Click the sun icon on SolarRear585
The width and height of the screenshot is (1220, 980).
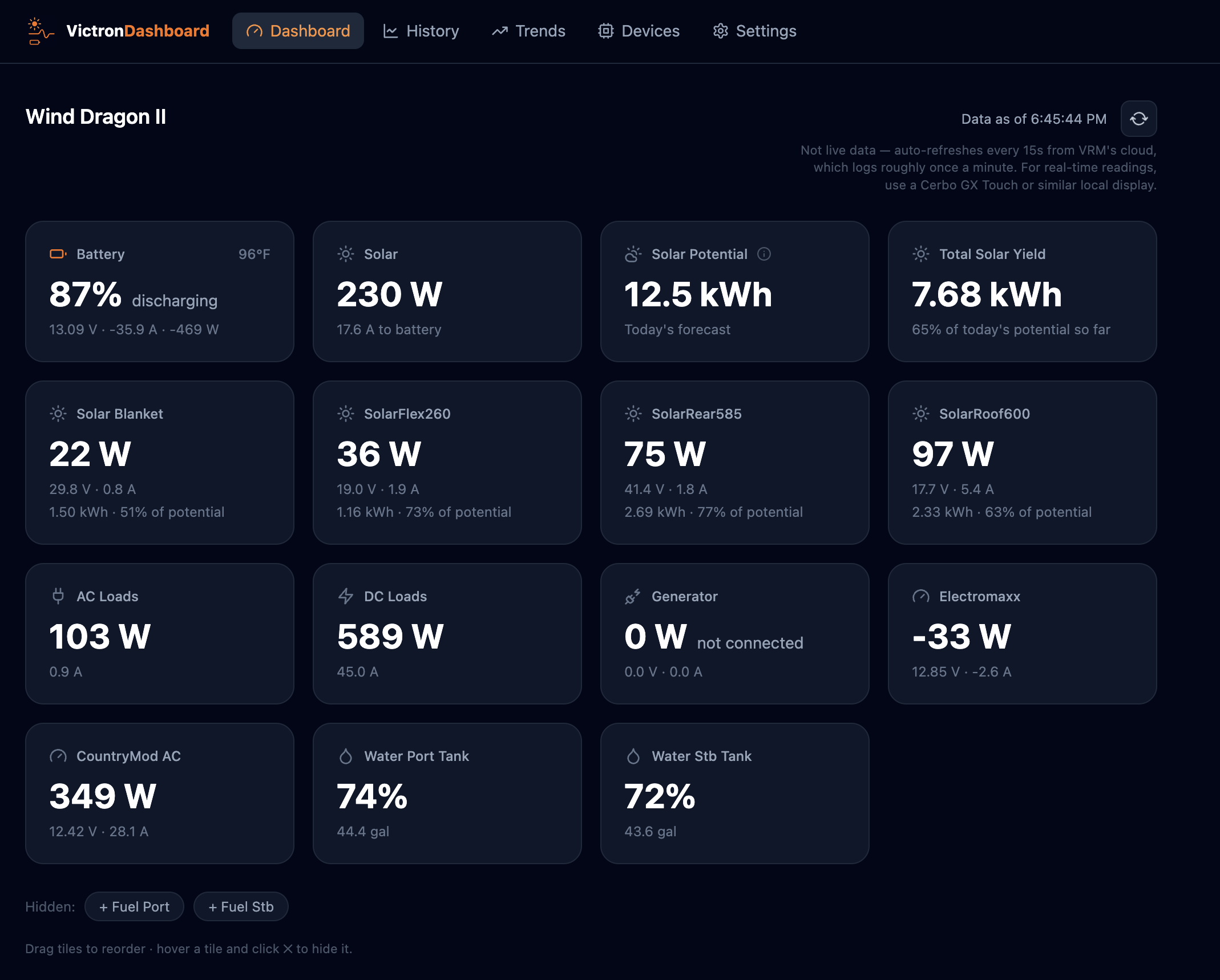pyautogui.click(x=633, y=414)
